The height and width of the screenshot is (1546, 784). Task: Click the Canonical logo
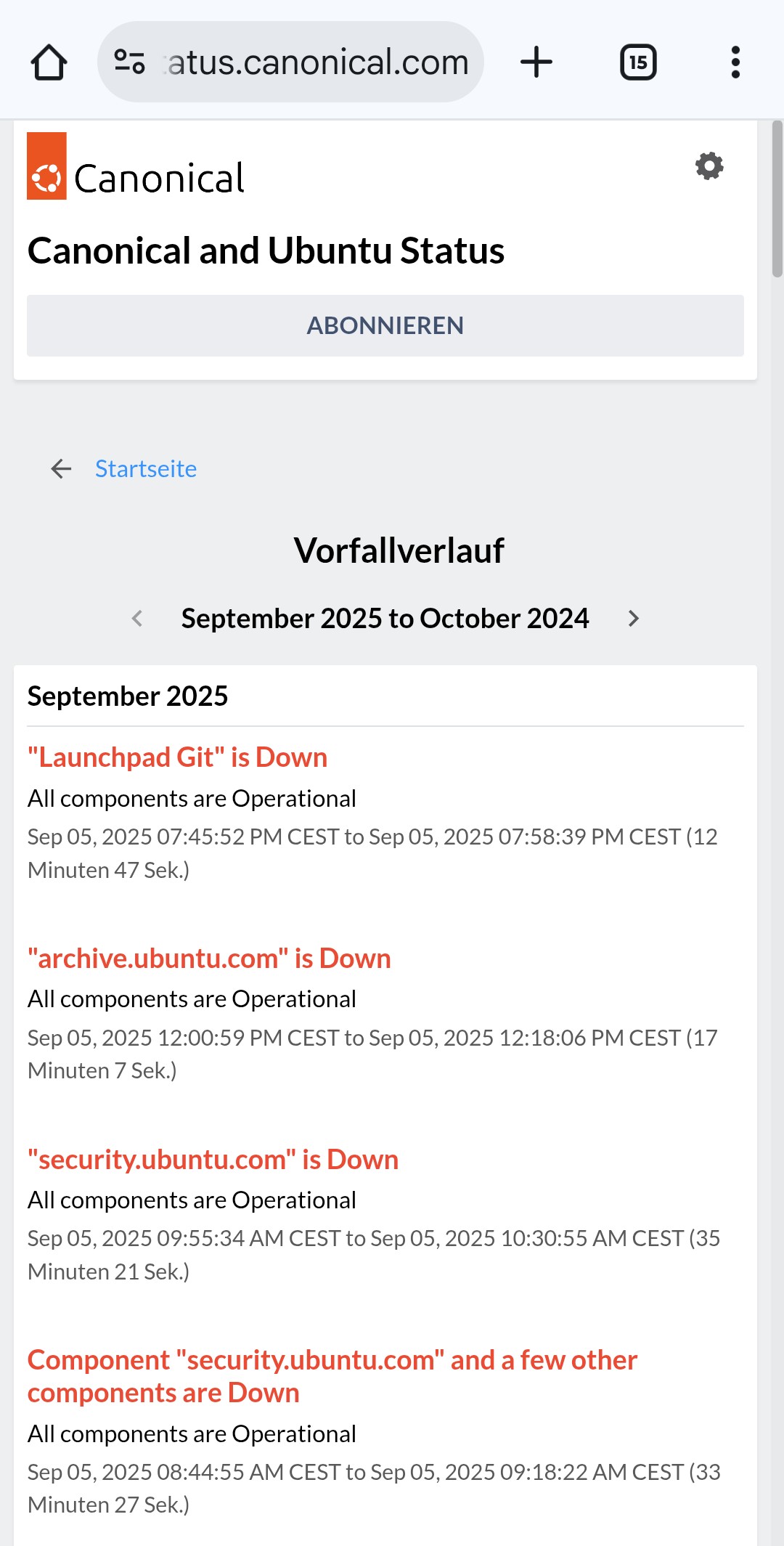tap(136, 166)
